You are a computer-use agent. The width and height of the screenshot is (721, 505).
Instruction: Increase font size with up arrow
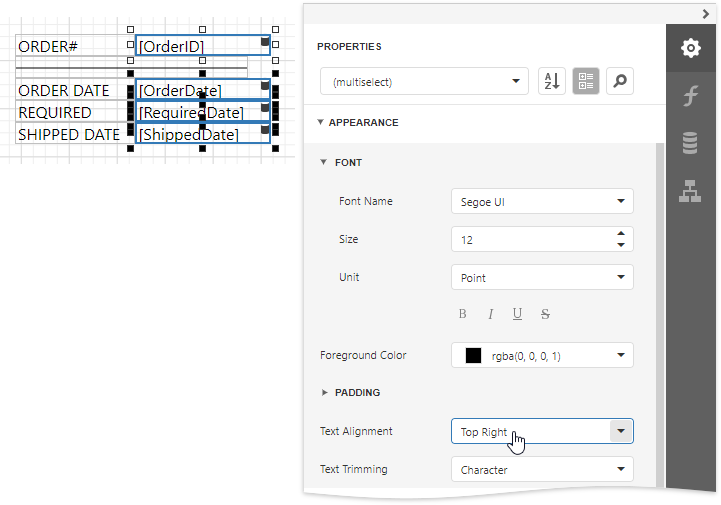point(621,234)
